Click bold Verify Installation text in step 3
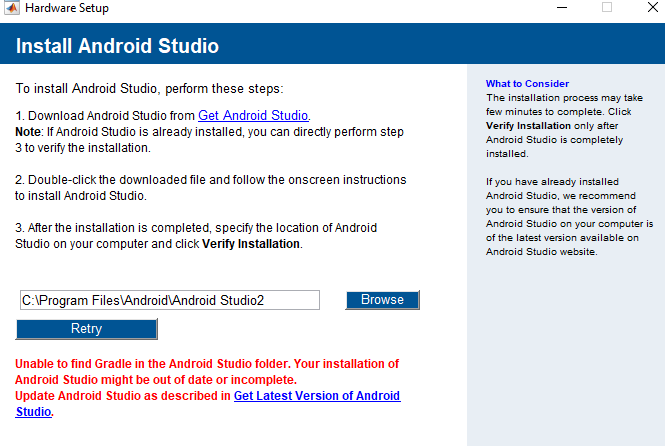665x446 pixels. point(250,244)
